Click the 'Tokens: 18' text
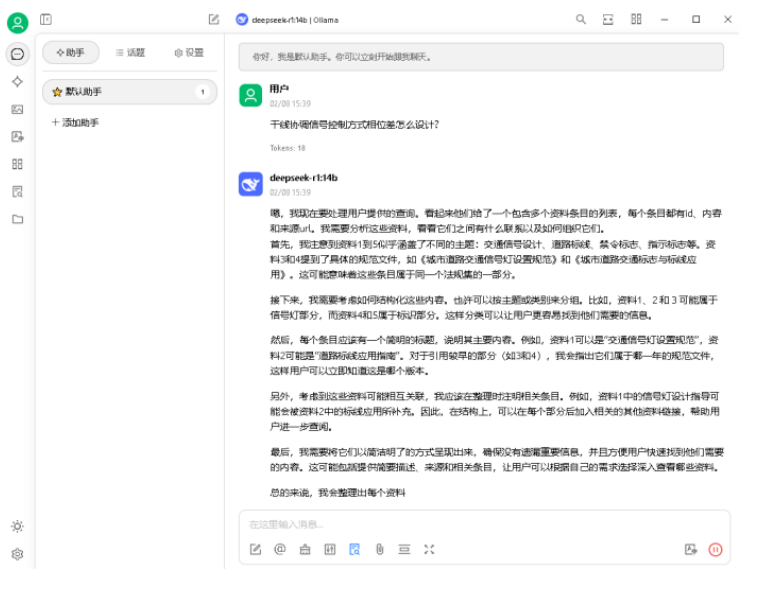 click(x=287, y=148)
